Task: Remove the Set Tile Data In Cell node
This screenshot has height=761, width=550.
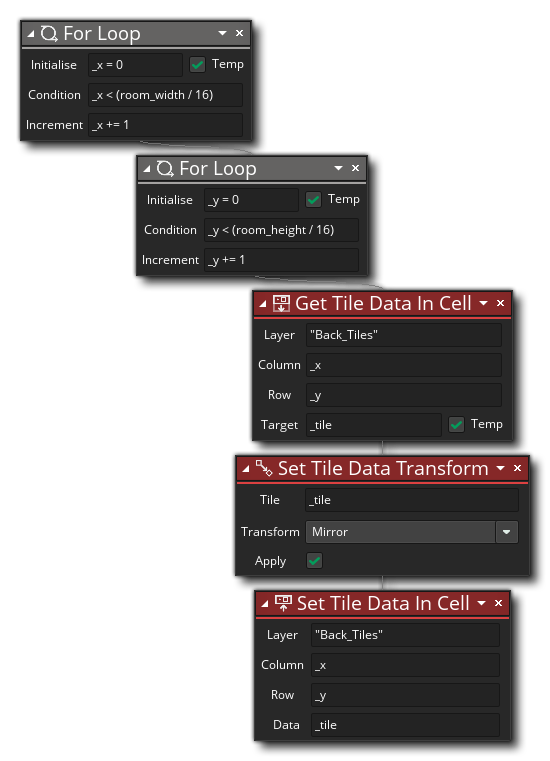Action: (499, 603)
